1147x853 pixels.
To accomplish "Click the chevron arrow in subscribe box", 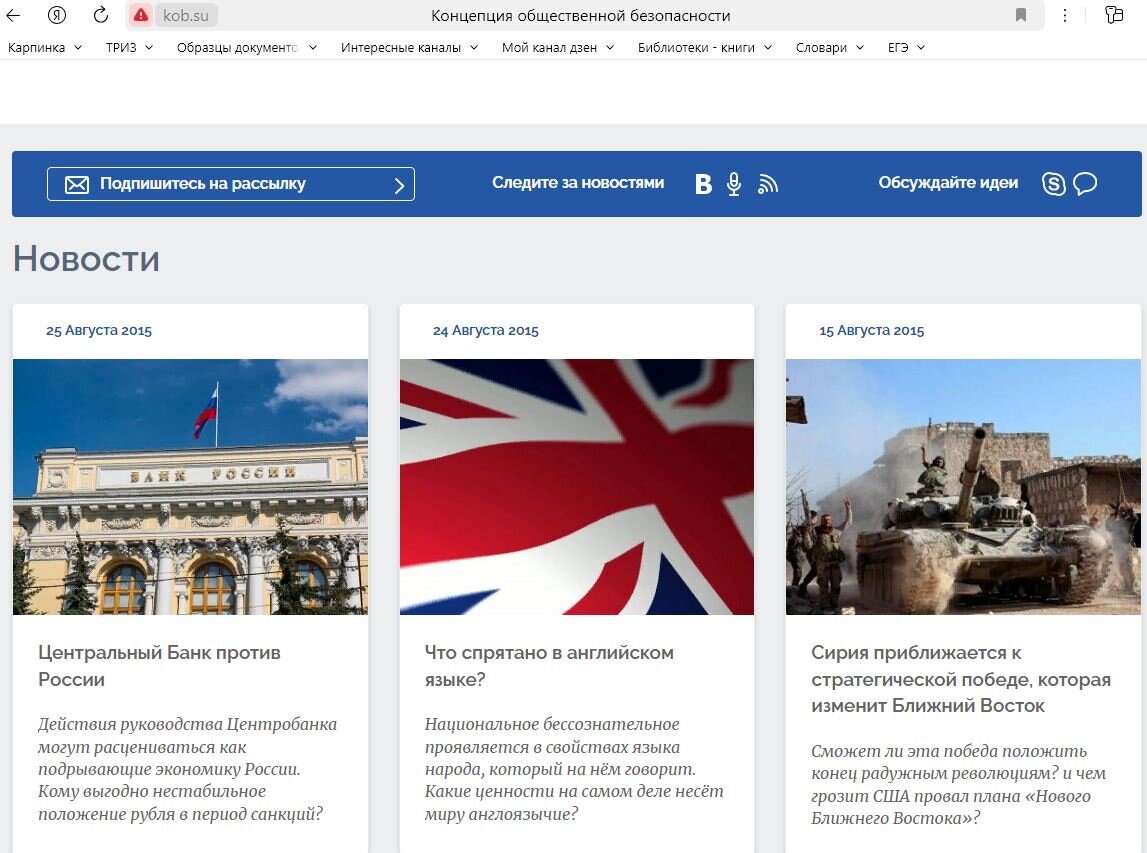I will pos(399,186).
